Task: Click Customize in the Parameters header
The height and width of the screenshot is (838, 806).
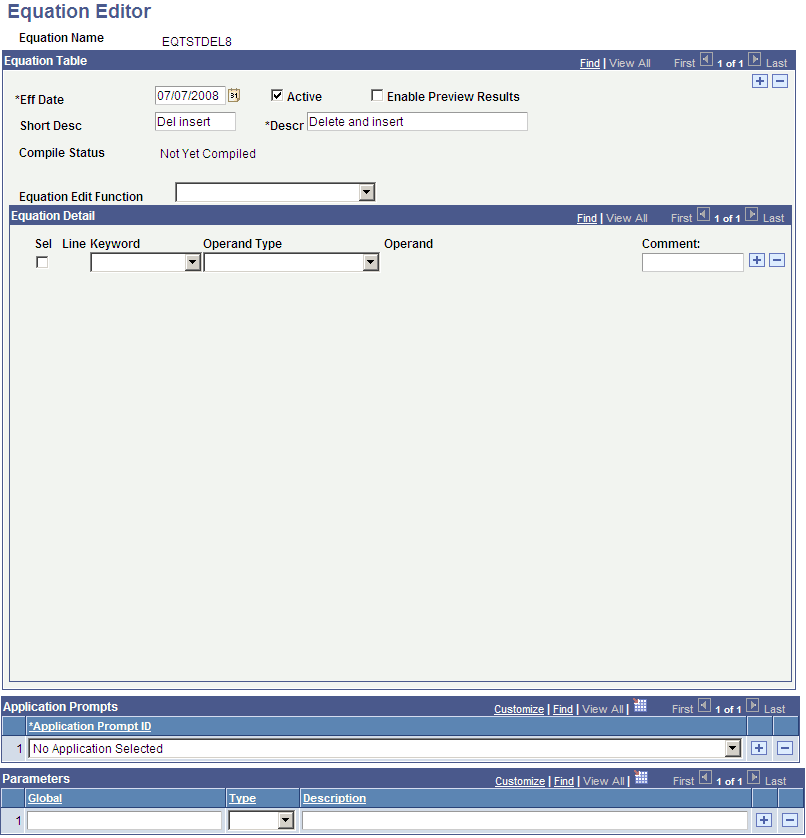Action: [x=519, y=781]
